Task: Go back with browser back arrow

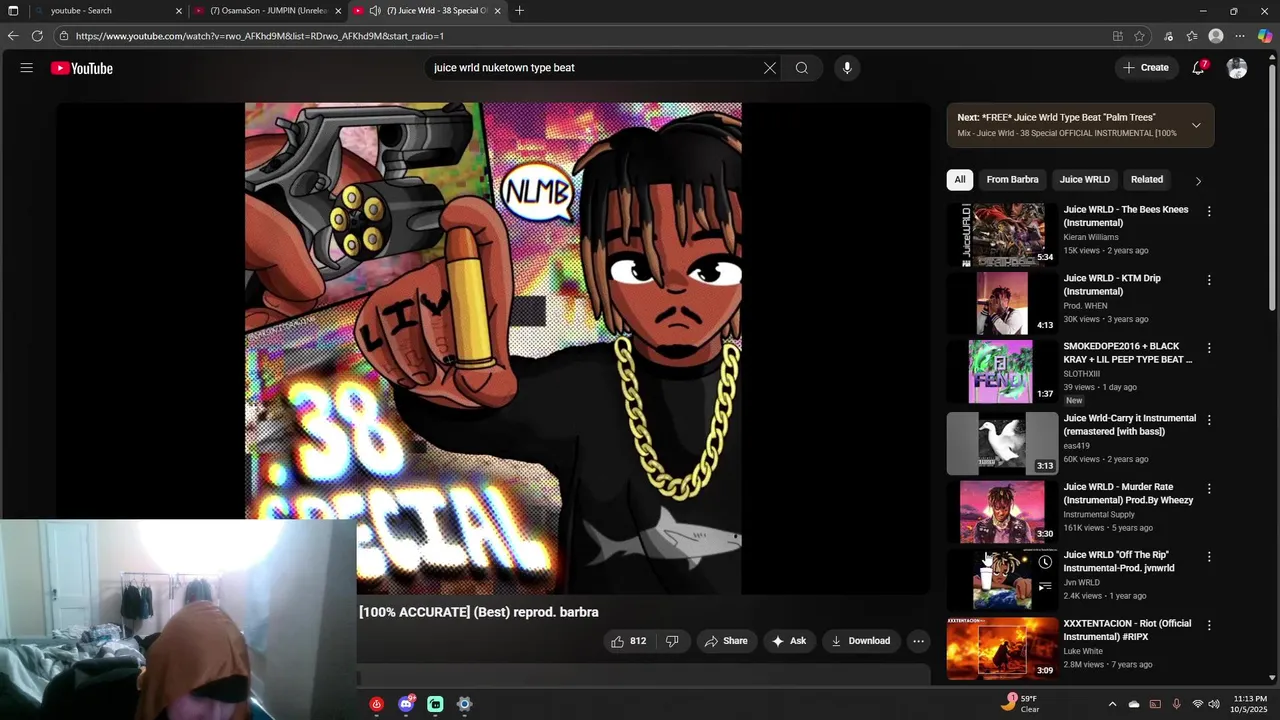Action: 13,36
